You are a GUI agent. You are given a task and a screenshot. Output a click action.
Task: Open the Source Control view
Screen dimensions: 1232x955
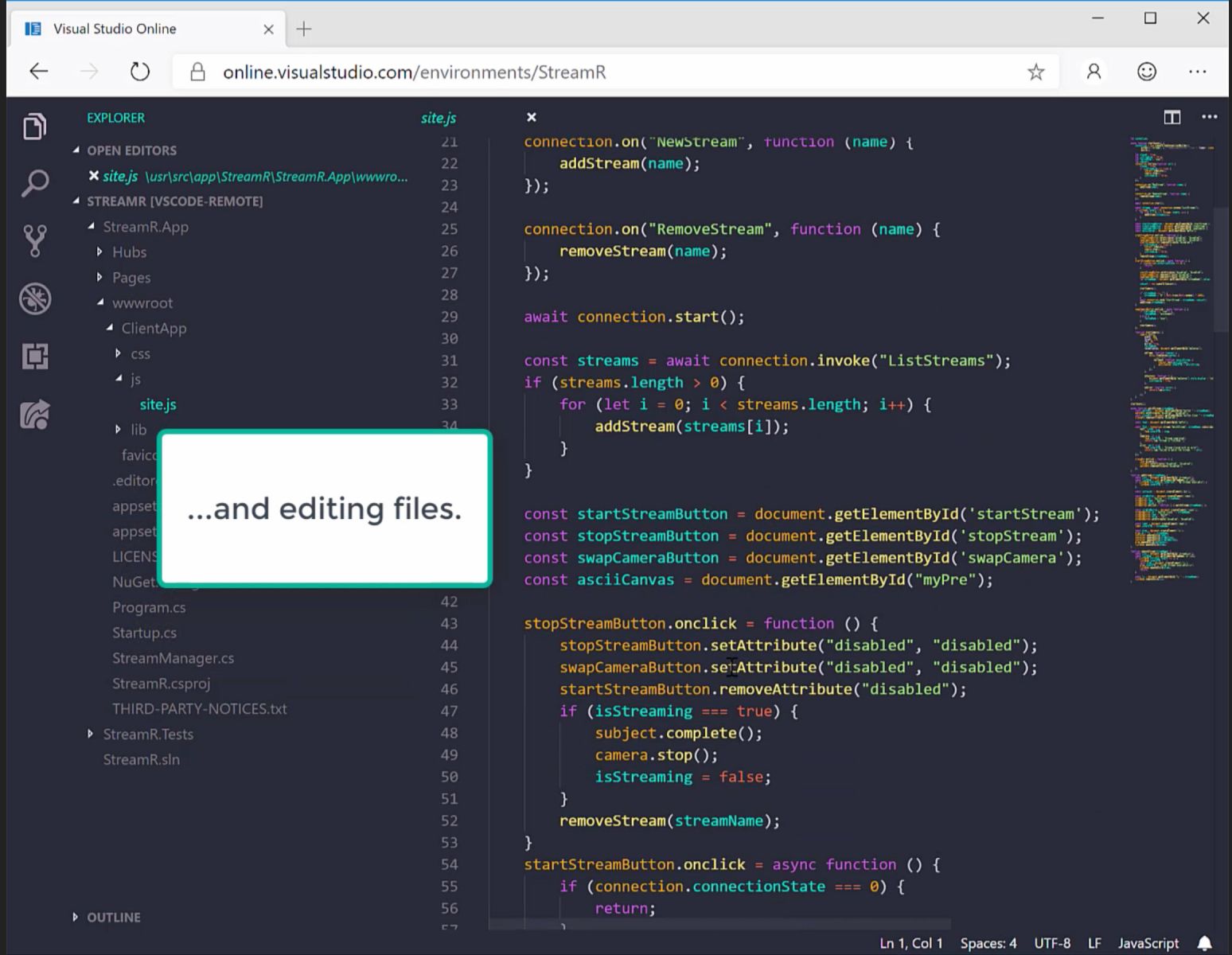(34, 240)
